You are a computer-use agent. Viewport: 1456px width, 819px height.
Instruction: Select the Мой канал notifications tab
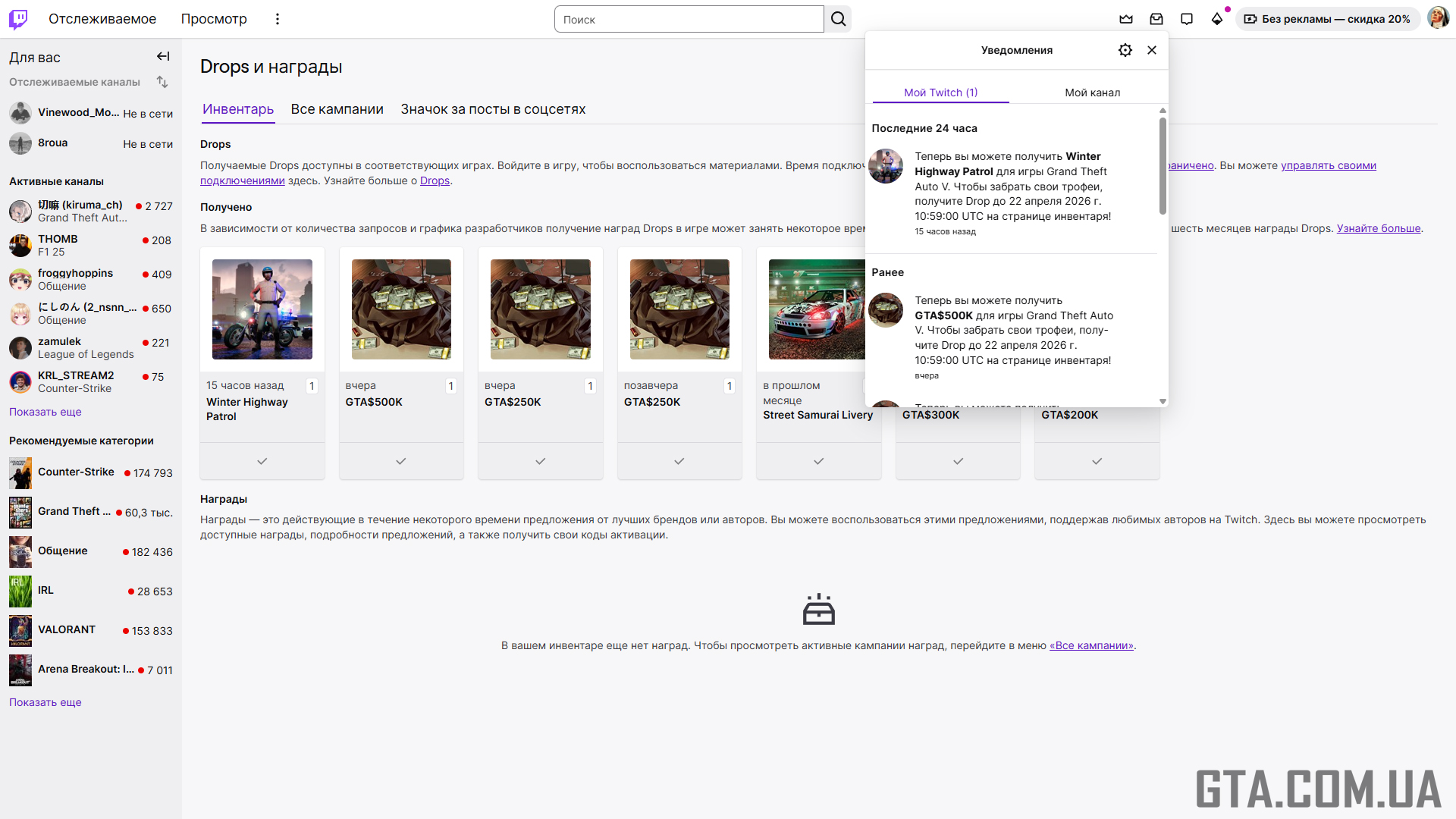[1092, 93]
